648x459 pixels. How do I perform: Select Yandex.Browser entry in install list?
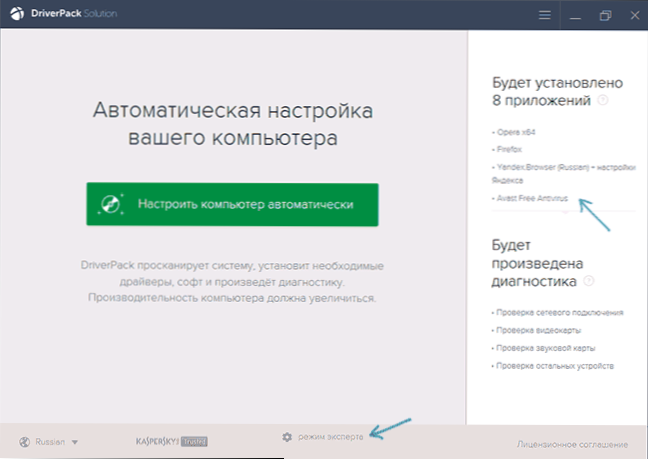coord(564,174)
